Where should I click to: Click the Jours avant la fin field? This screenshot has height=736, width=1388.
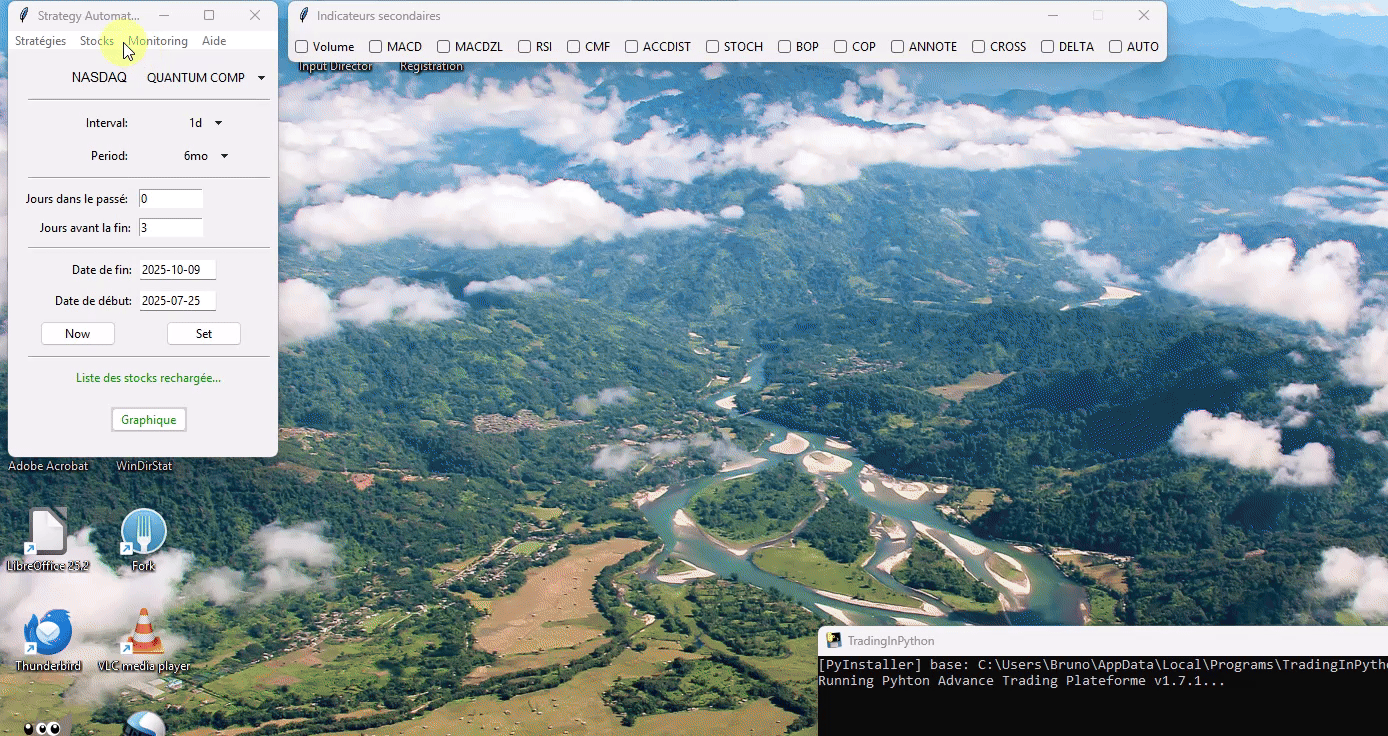pos(171,228)
